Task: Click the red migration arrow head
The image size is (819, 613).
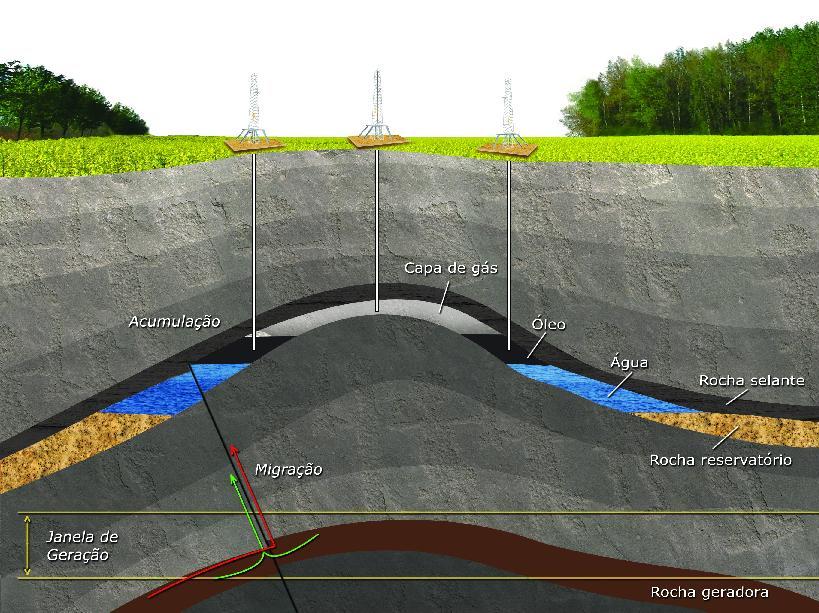Action: 234,451
